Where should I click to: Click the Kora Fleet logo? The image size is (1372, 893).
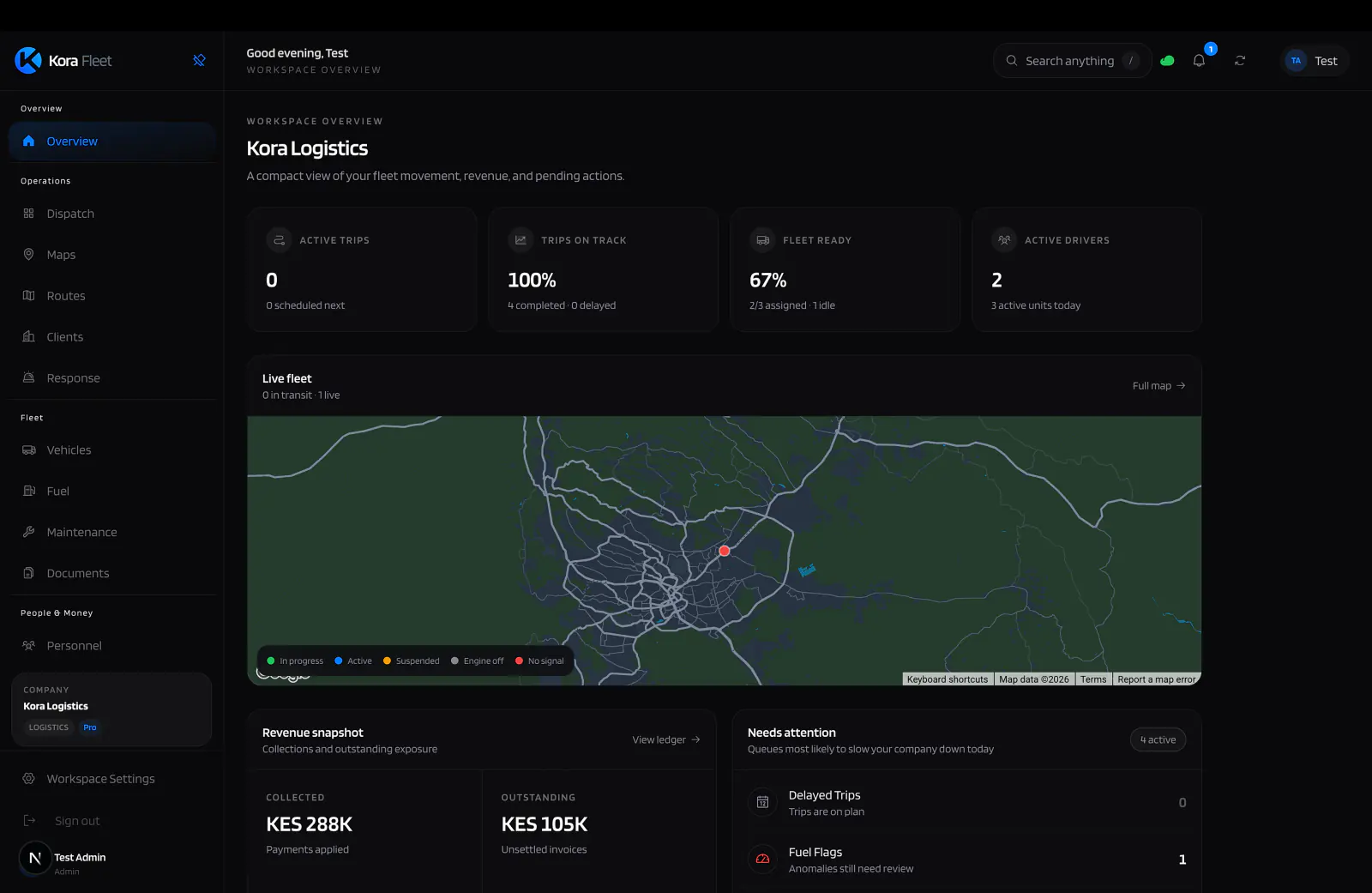tap(63, 61)
